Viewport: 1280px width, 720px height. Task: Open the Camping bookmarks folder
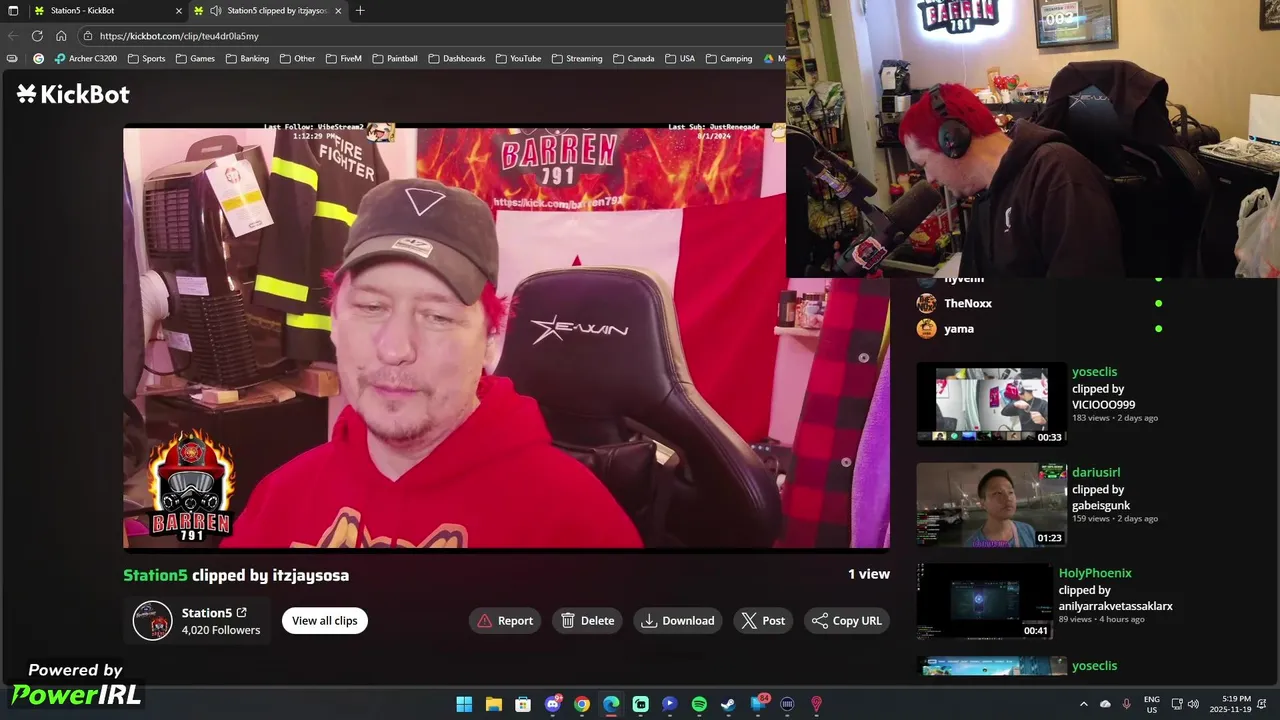(728, 59)
